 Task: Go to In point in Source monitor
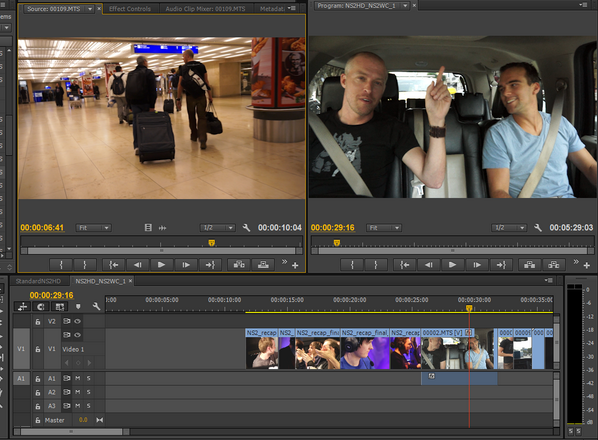point(113,265)
